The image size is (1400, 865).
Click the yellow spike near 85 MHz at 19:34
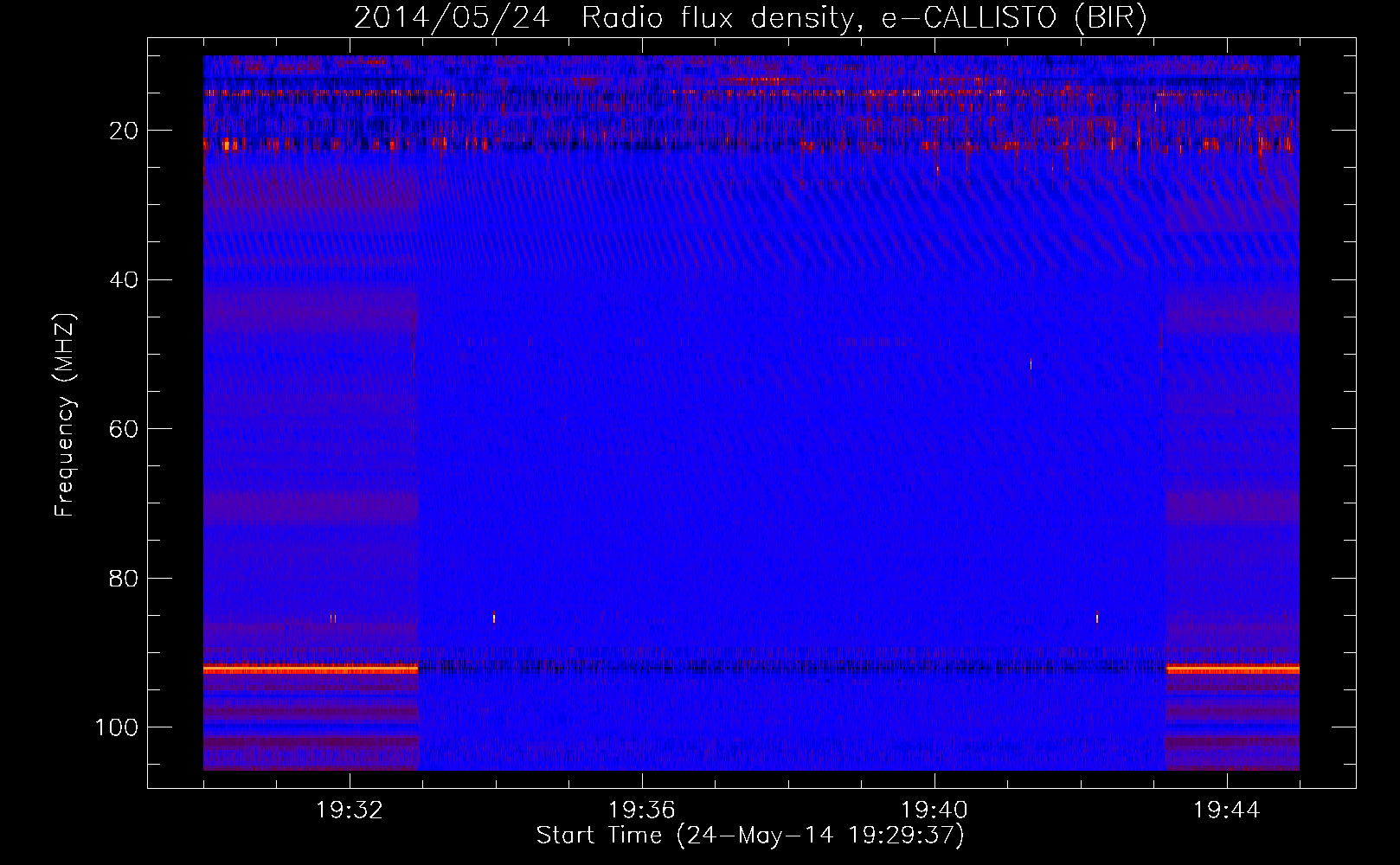tap(494, 618)
